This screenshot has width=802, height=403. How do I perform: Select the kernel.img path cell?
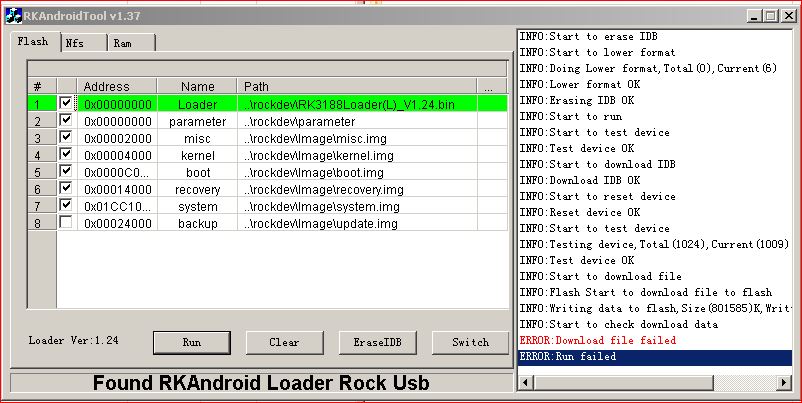pos(357,155)
